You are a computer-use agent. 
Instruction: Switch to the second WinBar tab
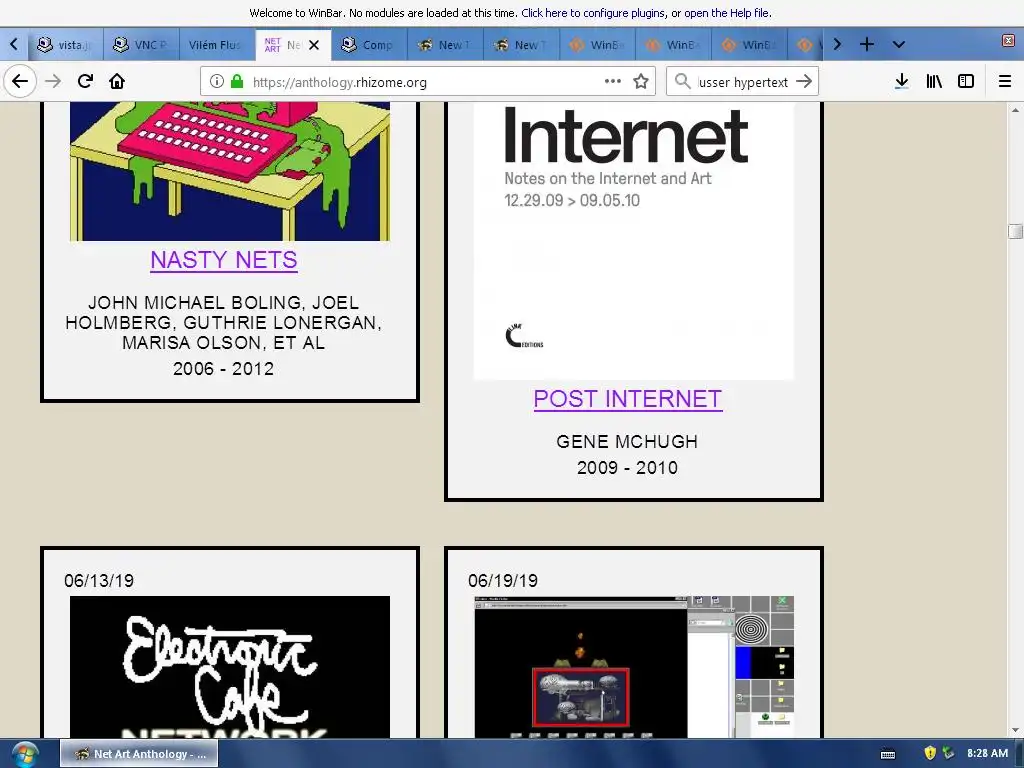[673, 44]
